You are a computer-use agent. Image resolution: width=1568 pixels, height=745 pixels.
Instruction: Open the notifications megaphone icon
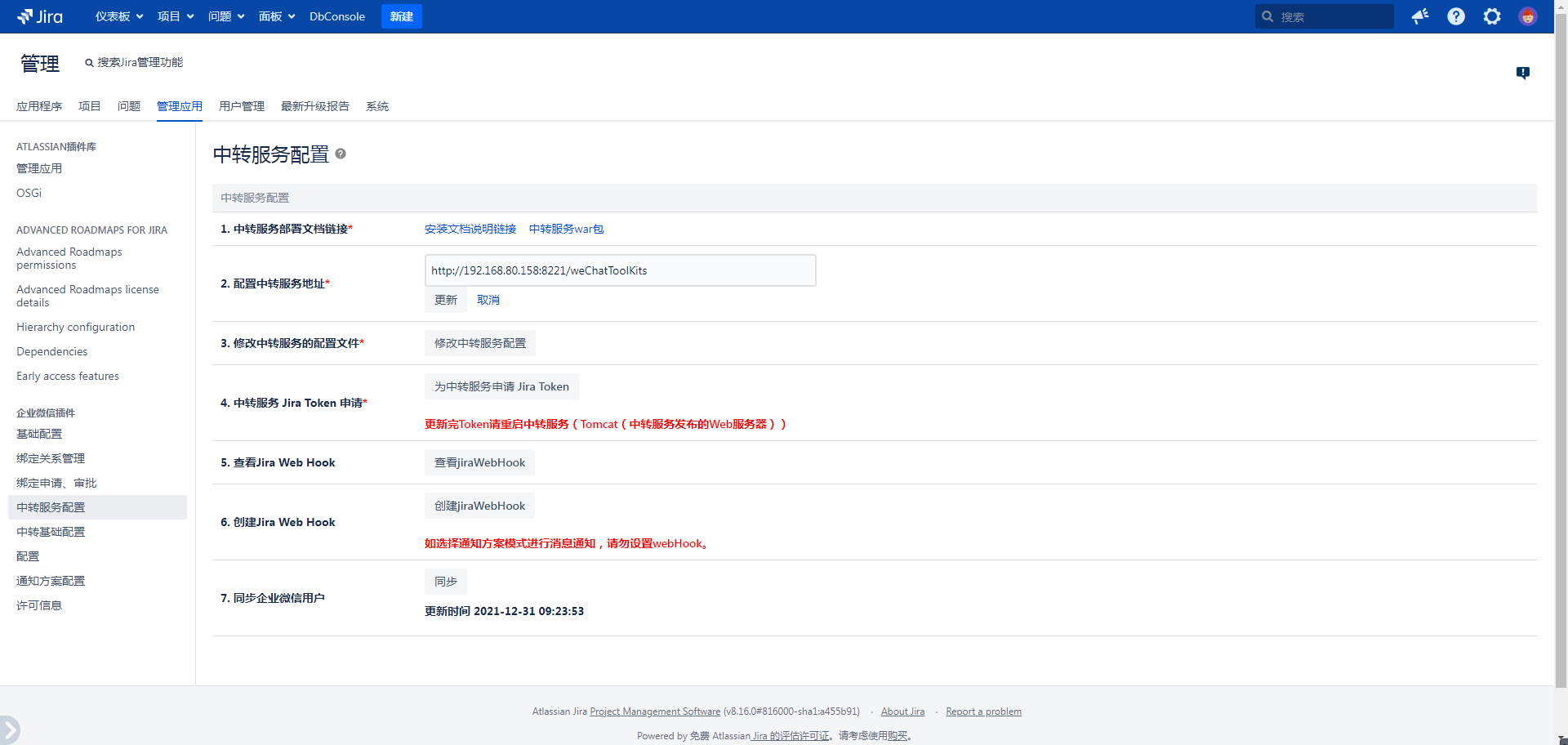pyautogui.click(x=1420, y=16)
